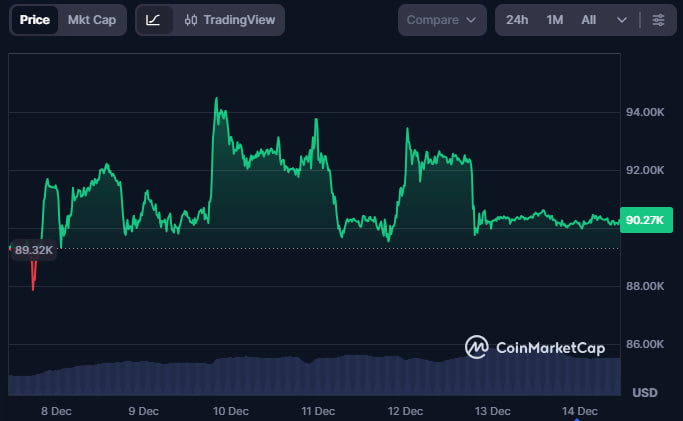The height and width of the screenshot is (421, 683).
Task: Click the 10 Dec date marker
Action: pos(231,410)
